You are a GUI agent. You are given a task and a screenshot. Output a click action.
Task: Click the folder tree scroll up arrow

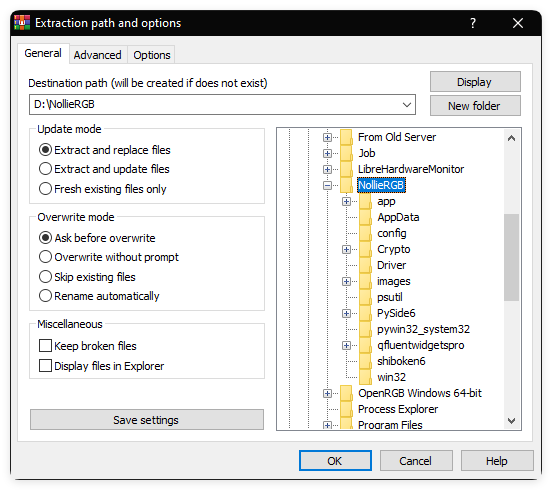click(511, 138)
